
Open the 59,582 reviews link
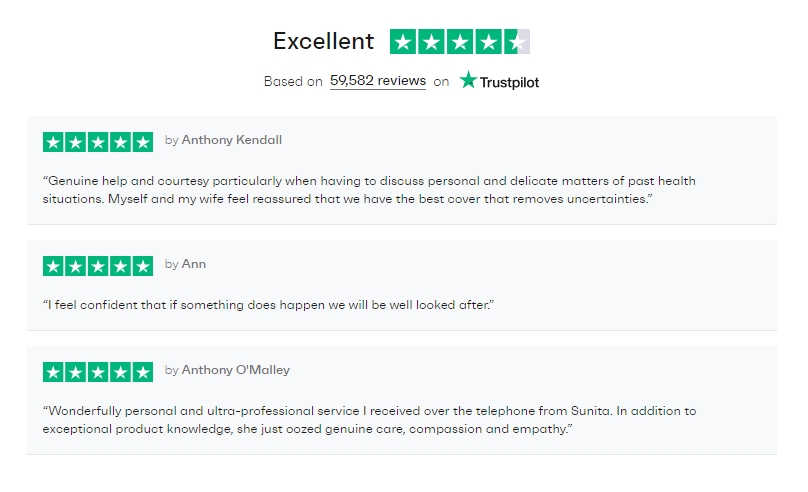pyautogui.click(x=378, y=81)
